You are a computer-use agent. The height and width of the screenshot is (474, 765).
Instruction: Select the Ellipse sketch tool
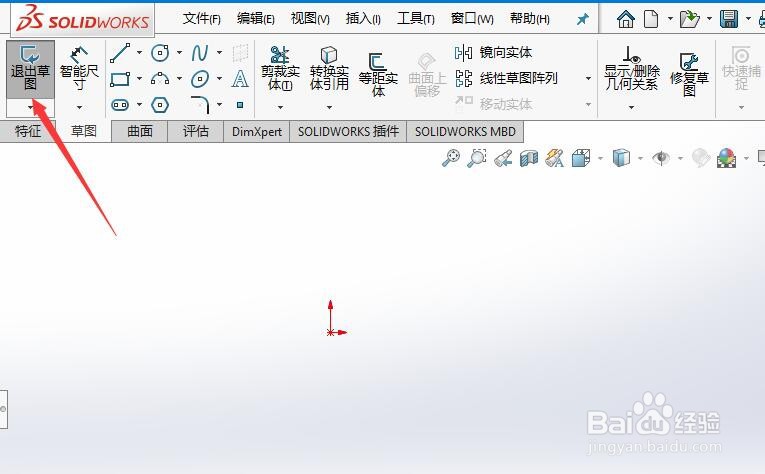tap(200, 79)
